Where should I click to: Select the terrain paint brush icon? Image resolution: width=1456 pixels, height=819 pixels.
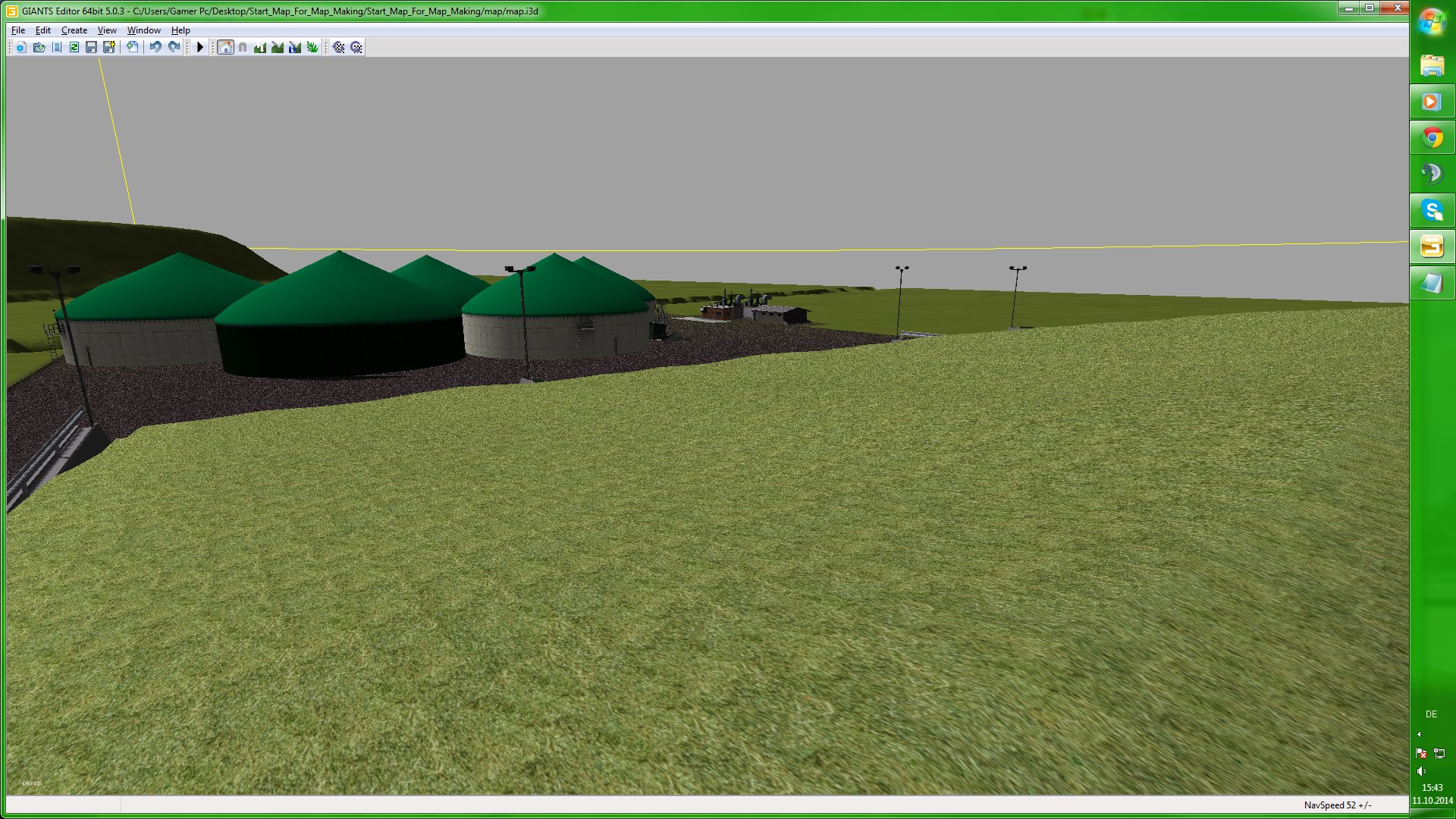(x=278, y=47)
